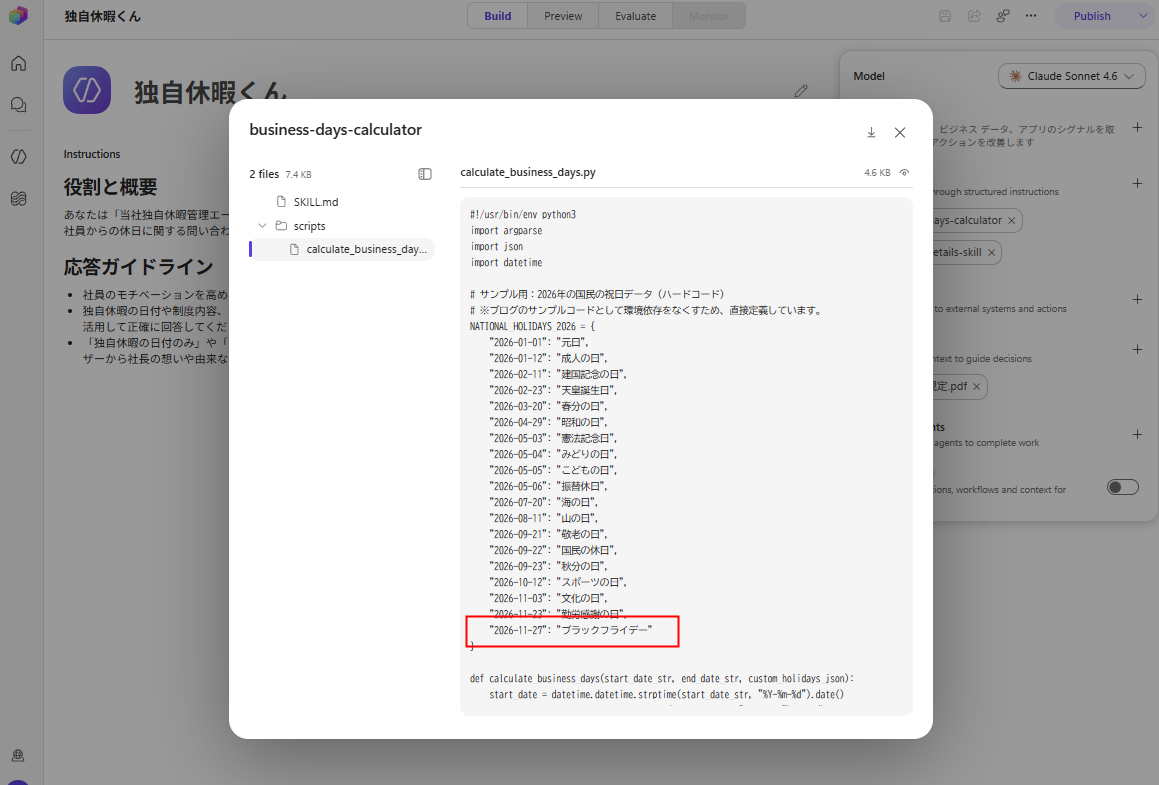Image resolution: width=1159 pixels, height=785 pixels.
Task: Remove the ays-calculator skill chip
Action: 1011,220
